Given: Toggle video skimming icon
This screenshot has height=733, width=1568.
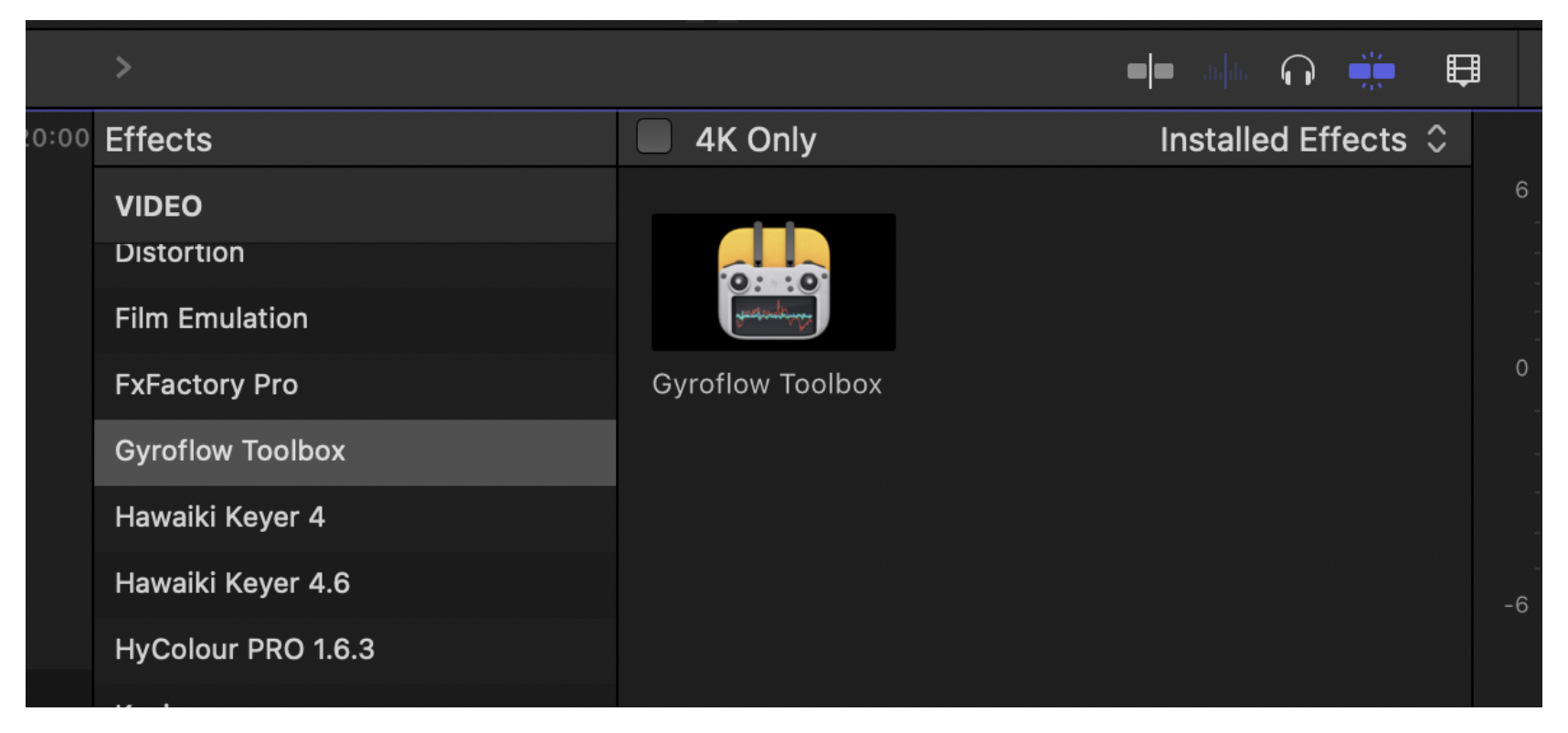Looking at the screenshot, I should [x=1150, y=70].
